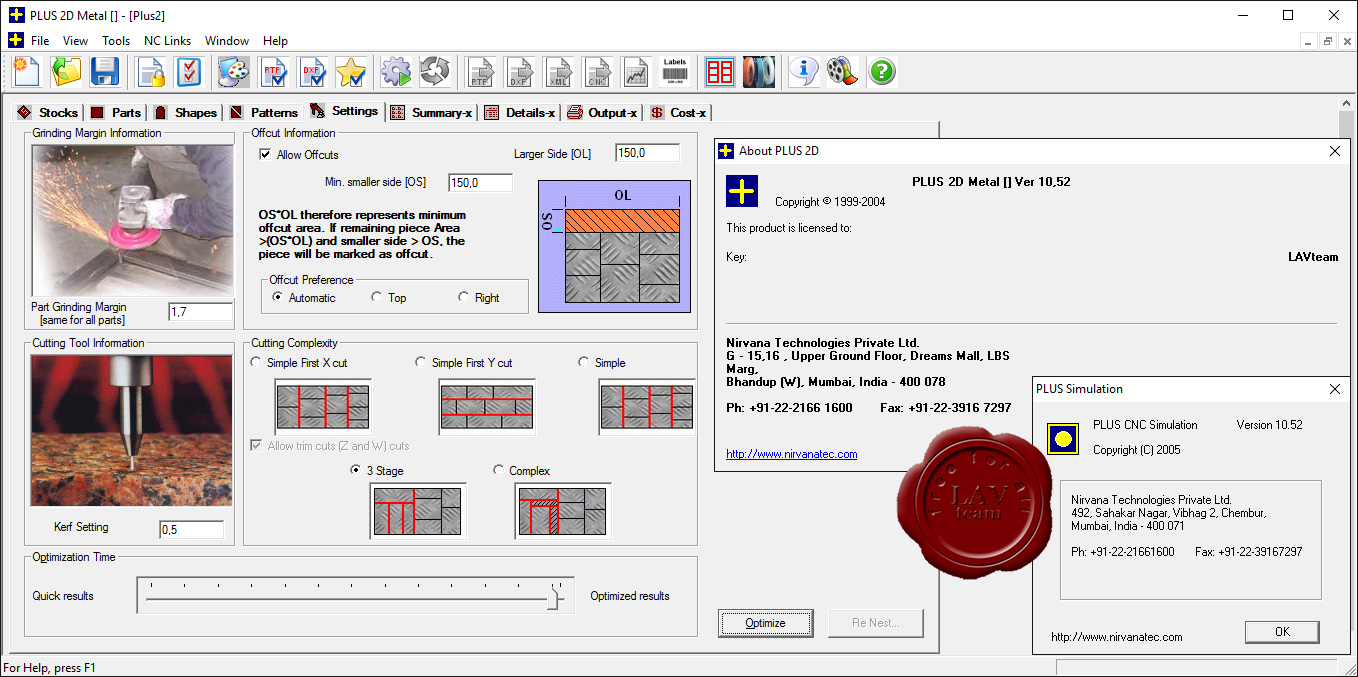Image resolution: width=1358 pixels, height=677 pixels.
Task: Click the application icon beside File menu
Action: point(15,40)
